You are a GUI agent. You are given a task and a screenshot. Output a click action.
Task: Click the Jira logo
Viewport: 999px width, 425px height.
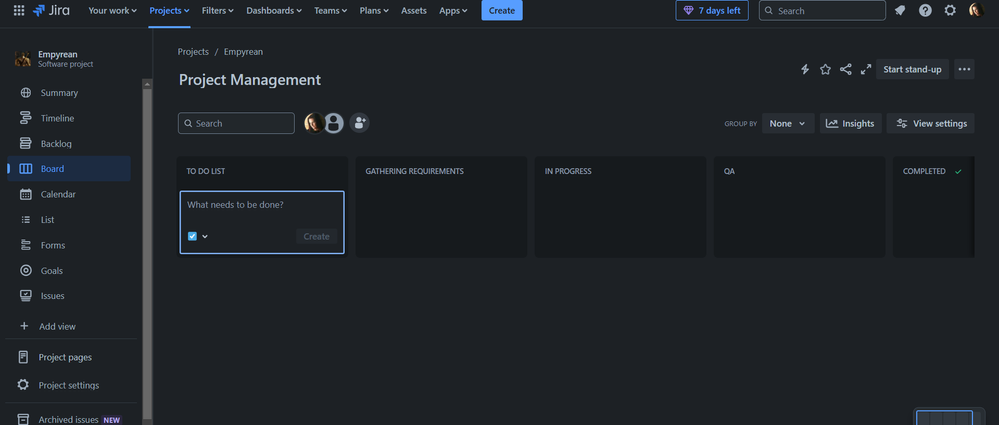click(52, 10)
